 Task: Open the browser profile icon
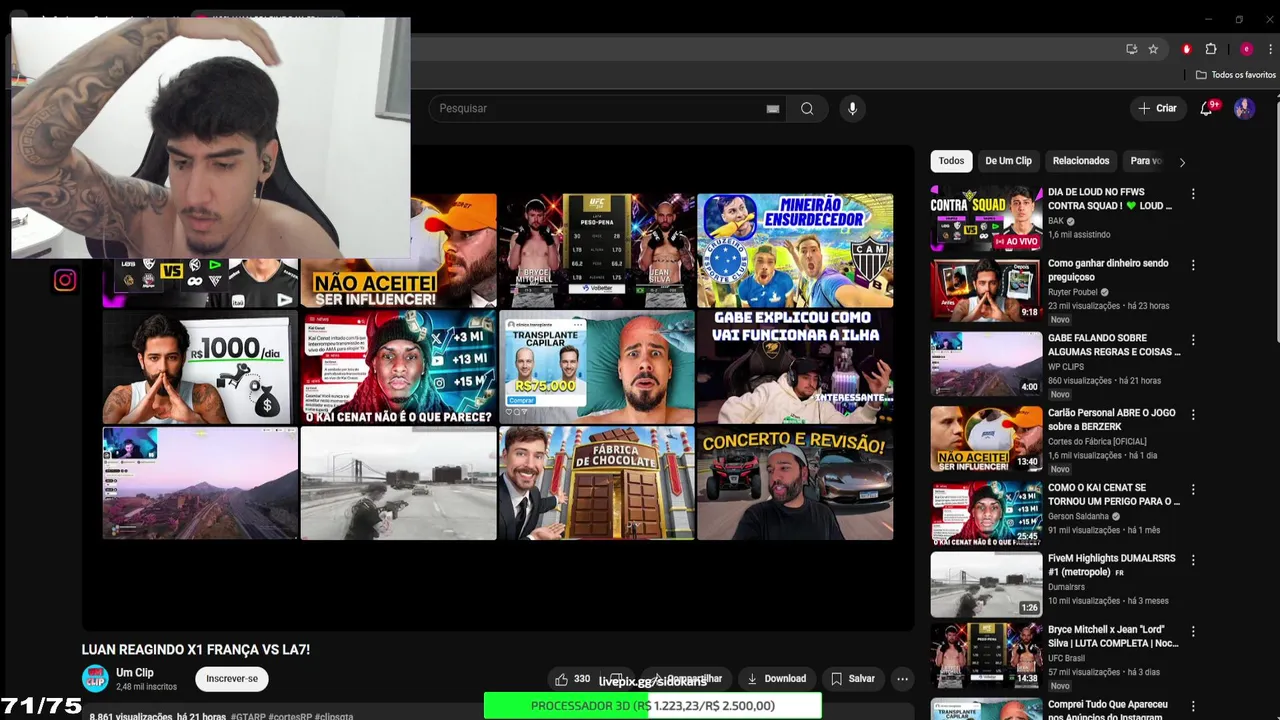tap(1246, 49)
